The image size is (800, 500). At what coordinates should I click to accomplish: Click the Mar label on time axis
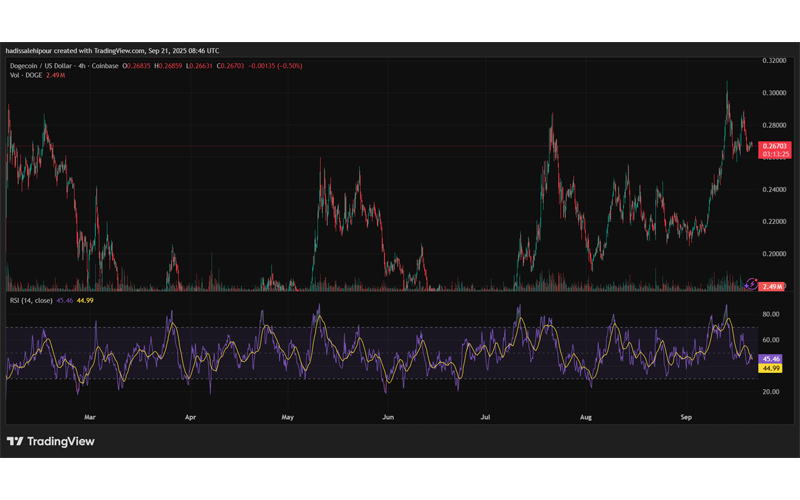(90, 413)
